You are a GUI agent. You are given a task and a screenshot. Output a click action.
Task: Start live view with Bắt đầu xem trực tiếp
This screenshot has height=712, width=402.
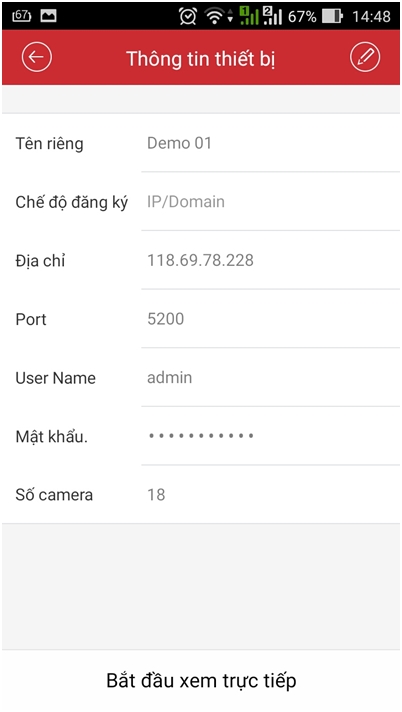(x=201, y=681)
